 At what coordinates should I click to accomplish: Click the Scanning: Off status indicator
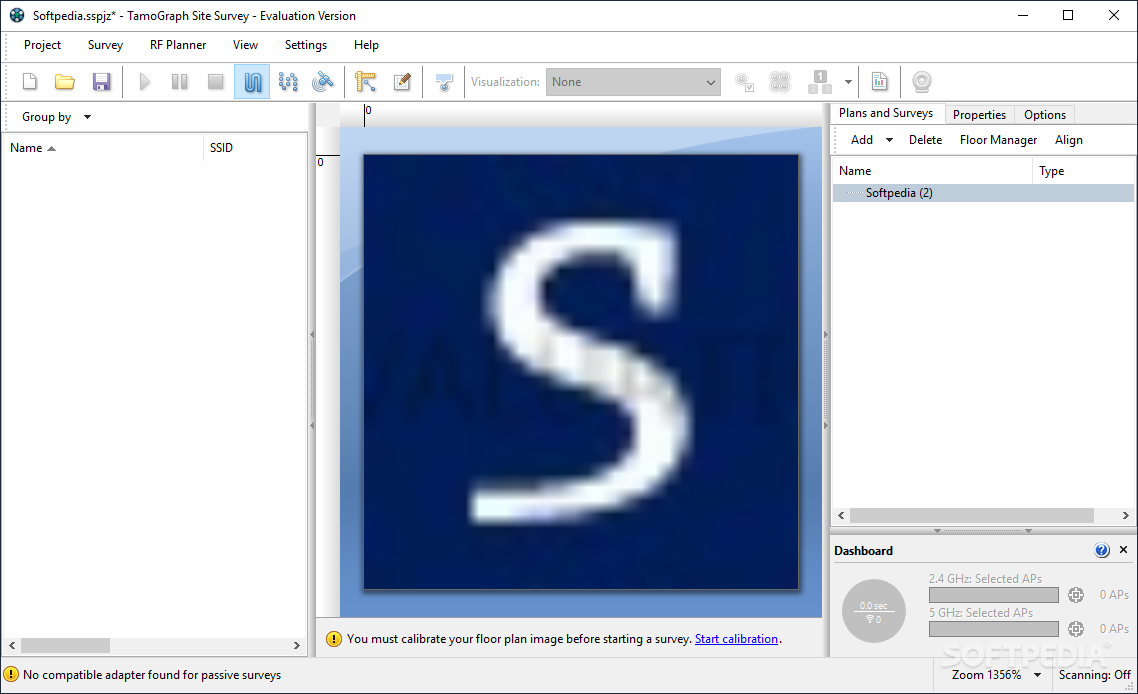point(1094,675)
